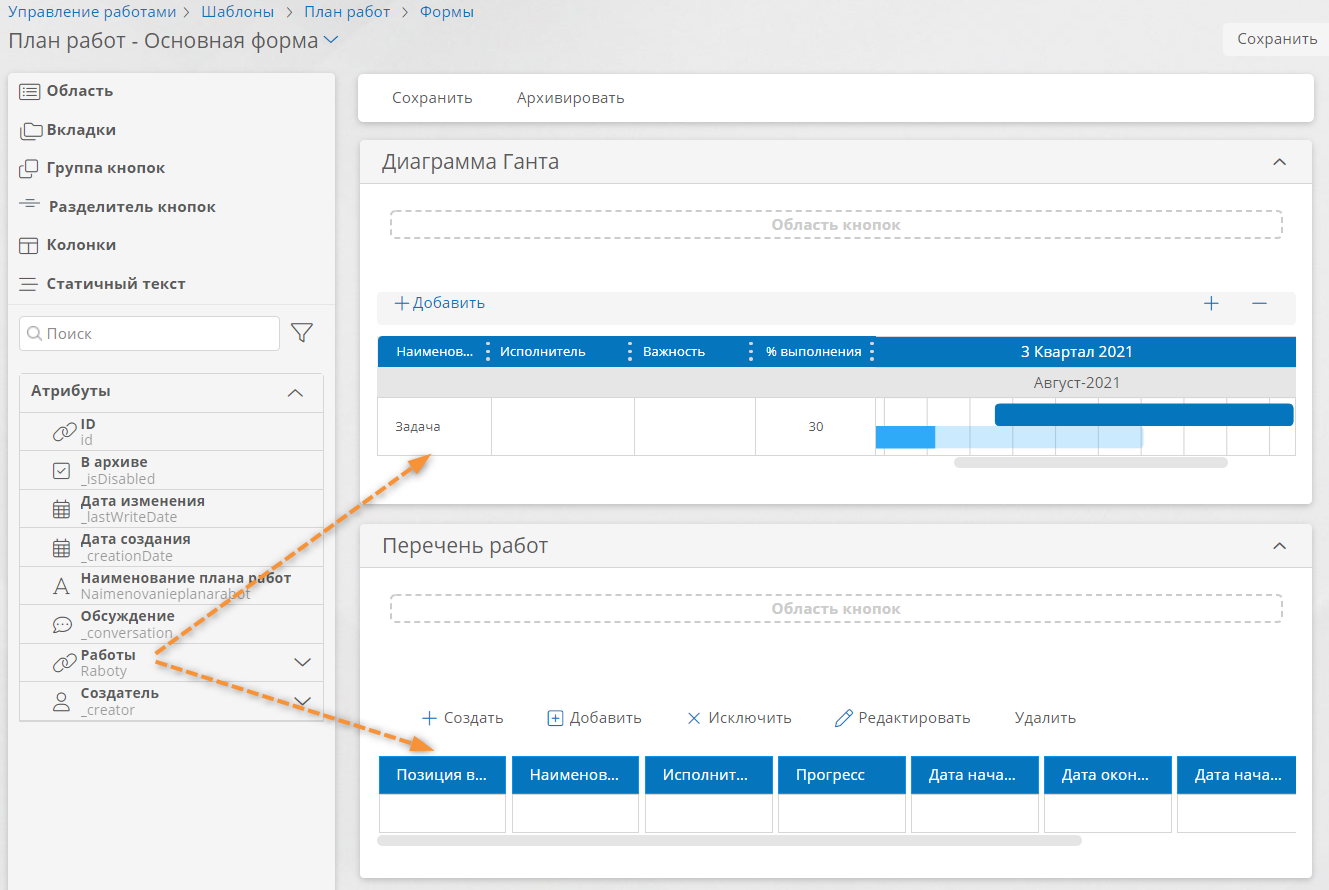
Task: Pick the Группа кнопок element icon
Action: coord(30,168)
